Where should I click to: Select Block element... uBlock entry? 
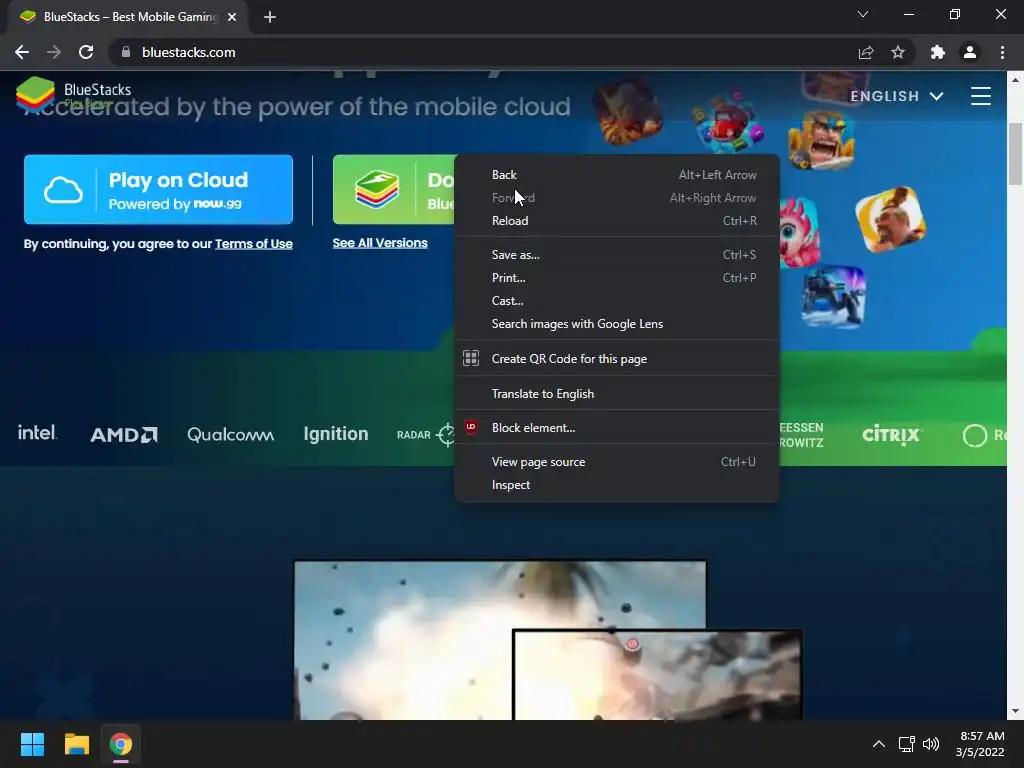pos(617,428)
